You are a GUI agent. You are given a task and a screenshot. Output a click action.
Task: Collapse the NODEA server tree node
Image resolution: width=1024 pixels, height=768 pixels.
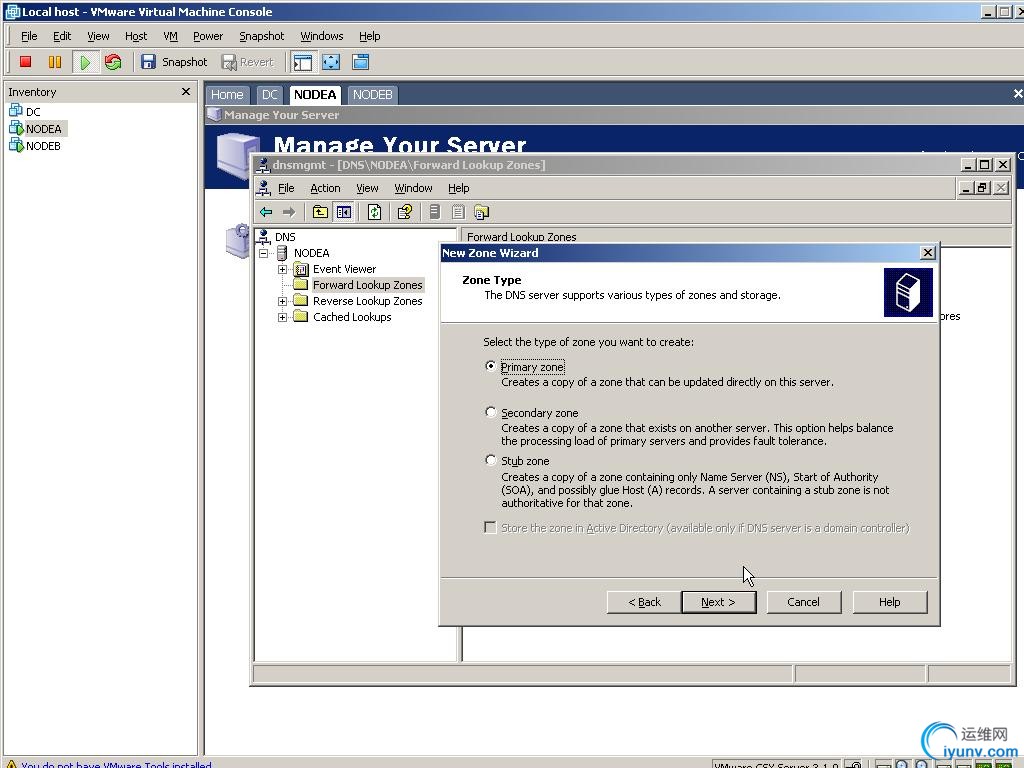[x=263, y=253]
